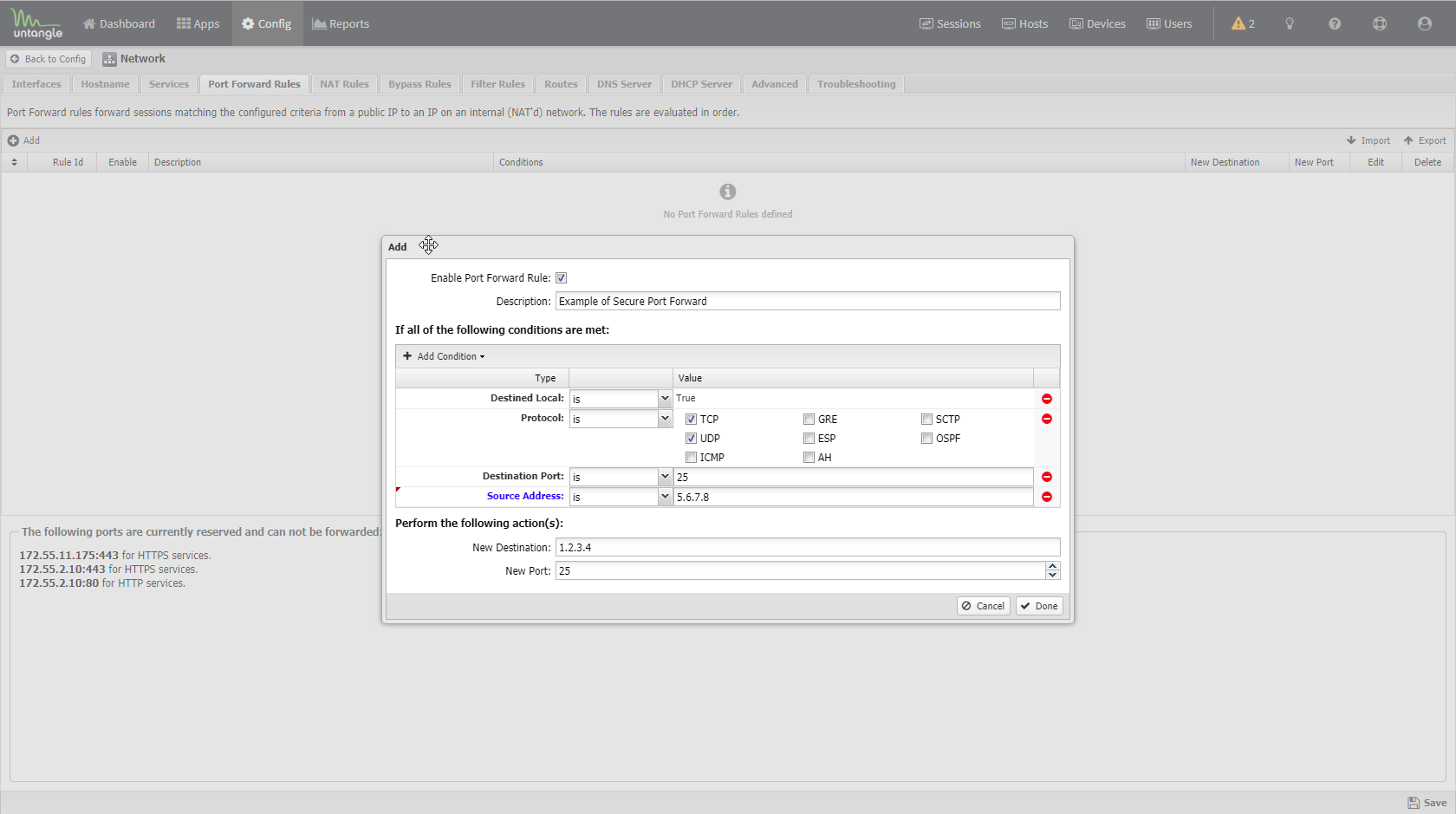This screenshot has height=814, width=1456.
Task: Open the help documentation
Action: tap(1334, 23)
